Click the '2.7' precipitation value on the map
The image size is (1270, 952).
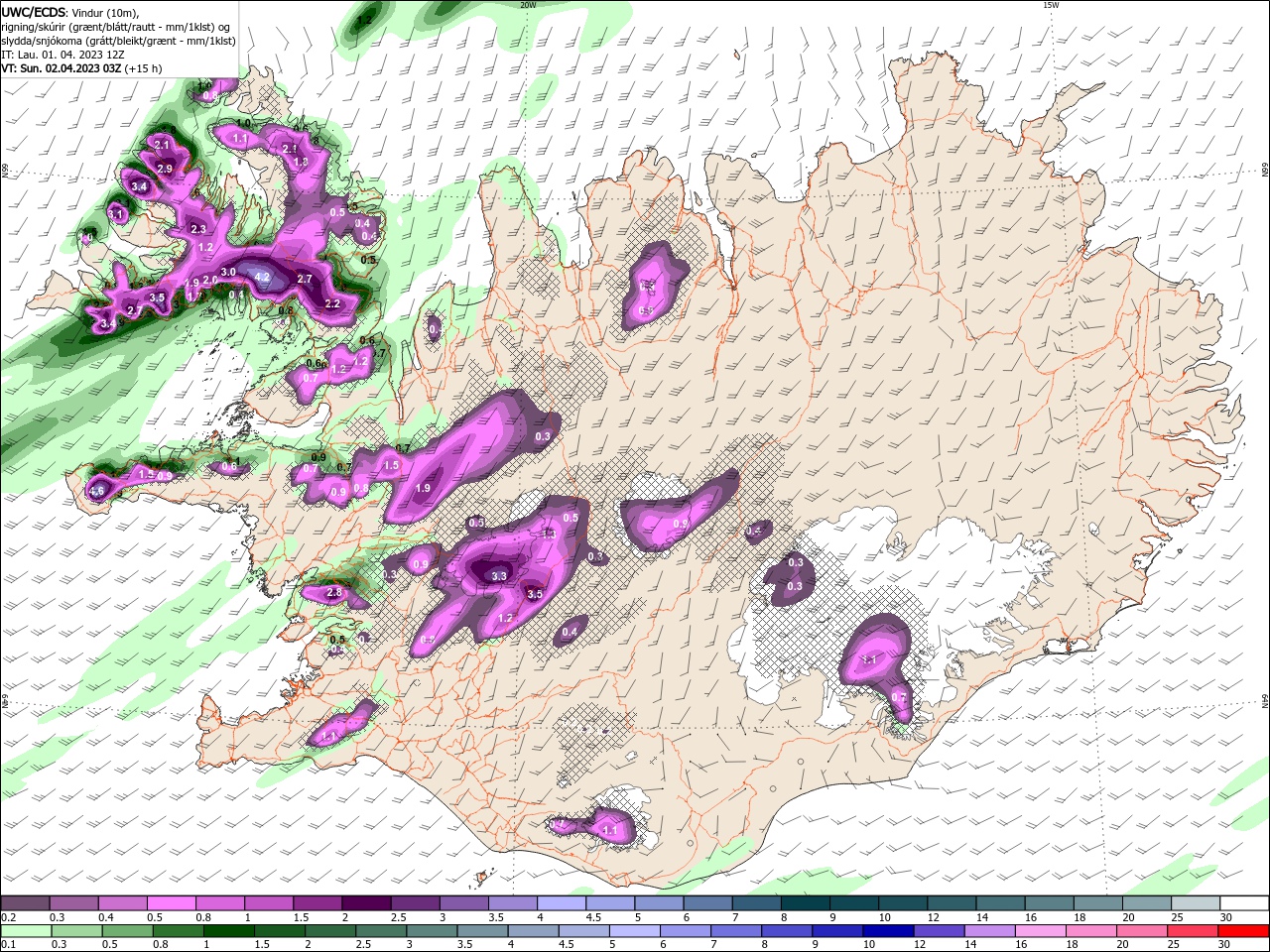point(306,280)
